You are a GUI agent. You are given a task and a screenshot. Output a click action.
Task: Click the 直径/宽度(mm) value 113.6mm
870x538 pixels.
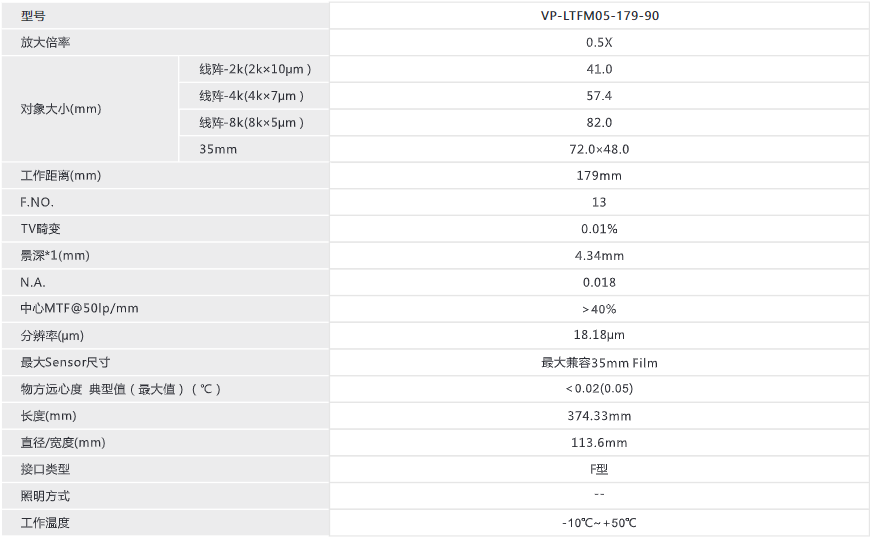point(599,443)
